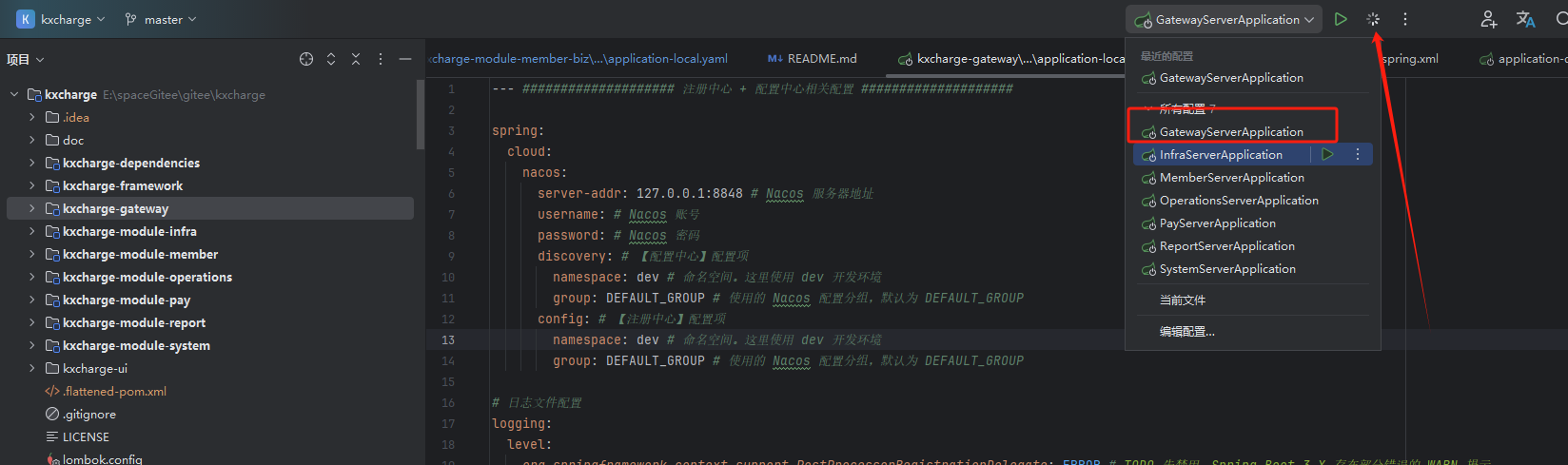
Task: Hide the project tool window
Action: point(405,59)
